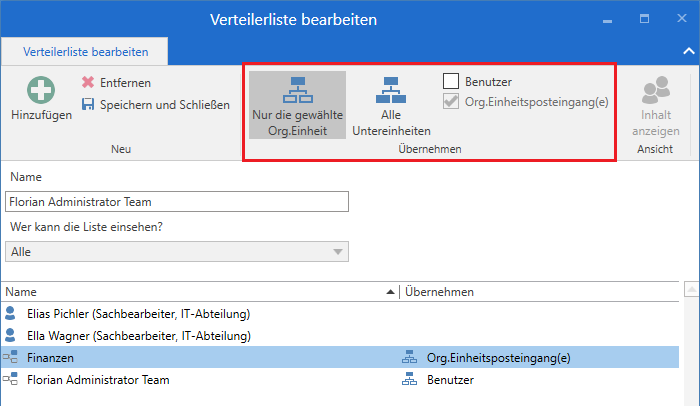Click user icon beside Elias Pichler
The image size is (700, 406).
pyautogui.click(x=11, y=313)
